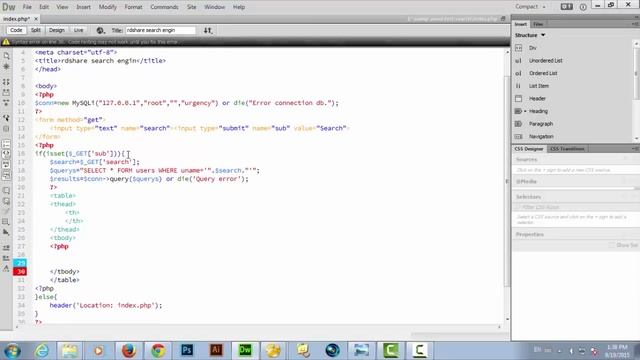640x360 pixels.
Task: Toggle Line Numbers in the code toolbar
Action: tap(6, 144)
